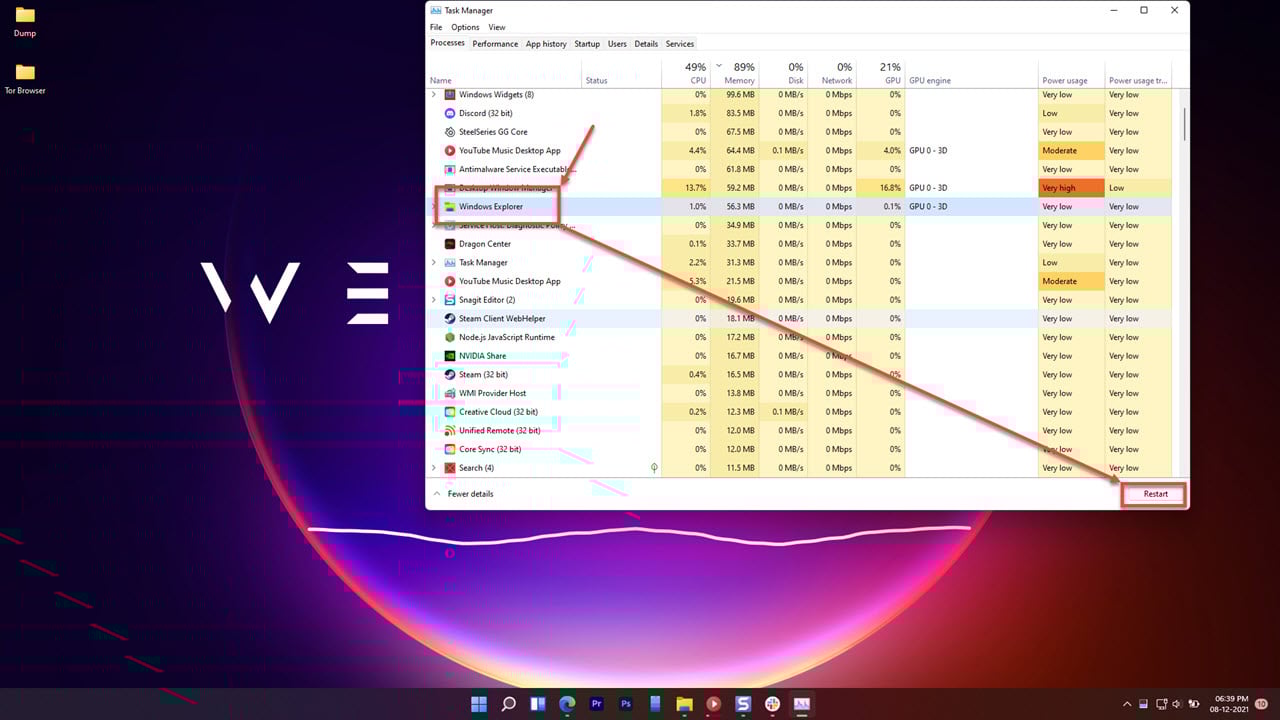Show hidden system tray icons chevron
This screenshot has width=1280, height=720.
pos(1128,704)
